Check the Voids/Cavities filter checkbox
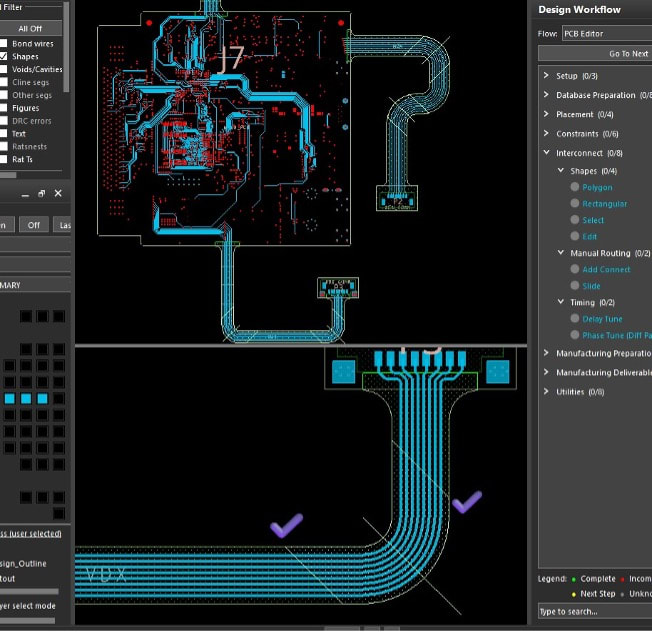652x632 pixels. [5, 70]
